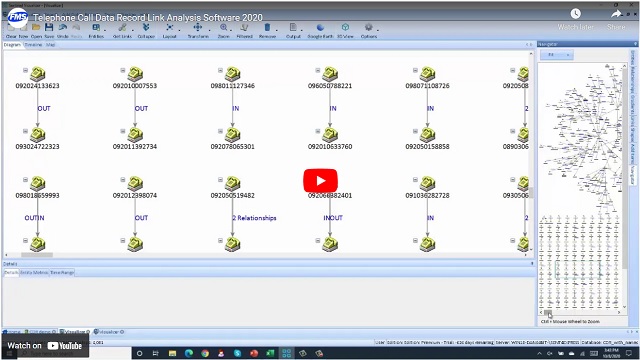This screenshot has width=640, height=360.
Task: Click the Transform toolbar icon
Action: pyautogui.click(x=198, y=27)
